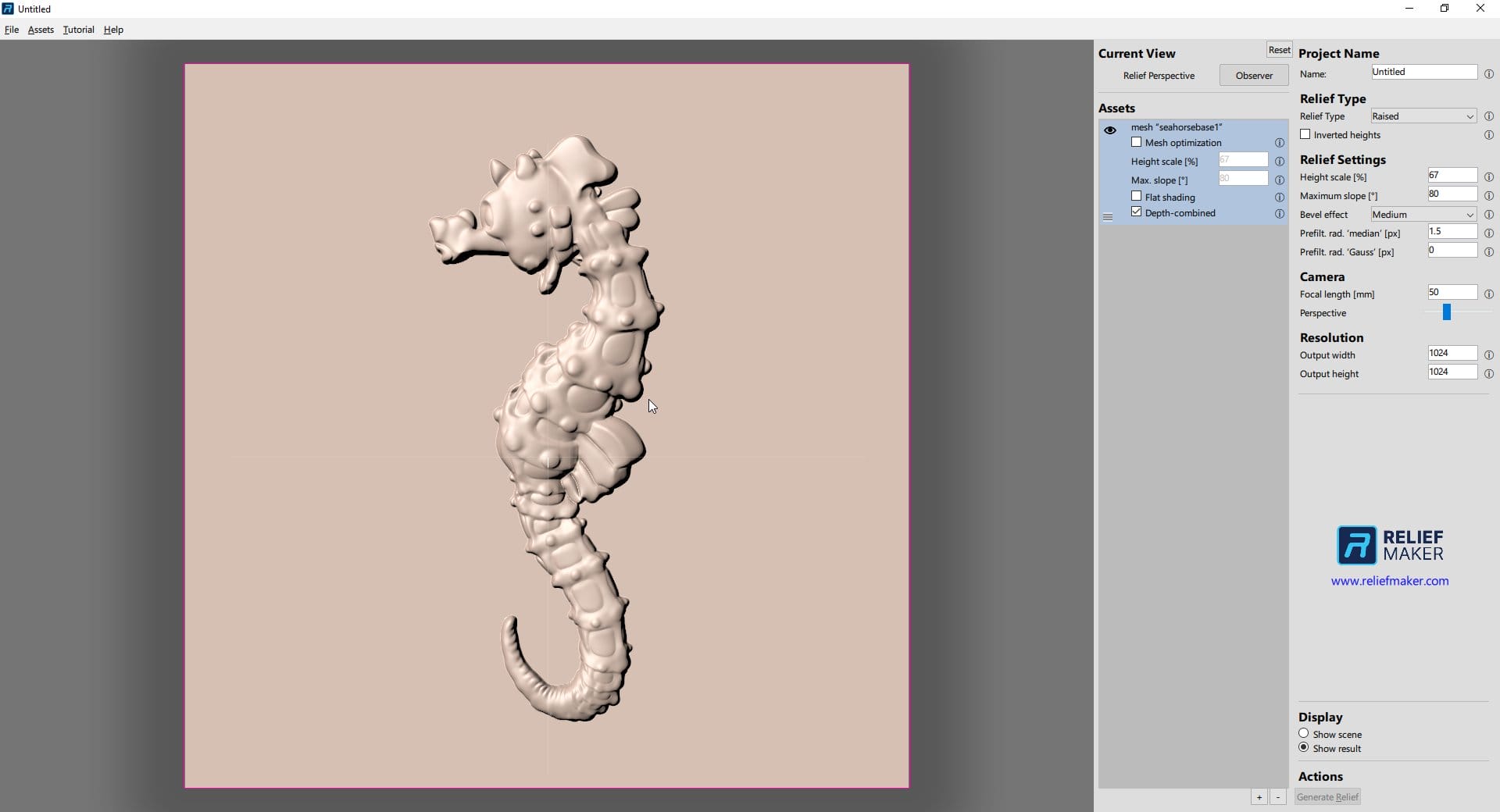The width and height of the screenshot is (1500, 812).
Task: Click info icon next to Mesh optimization
Action: pyautogui.click(x=1279, y=143)
